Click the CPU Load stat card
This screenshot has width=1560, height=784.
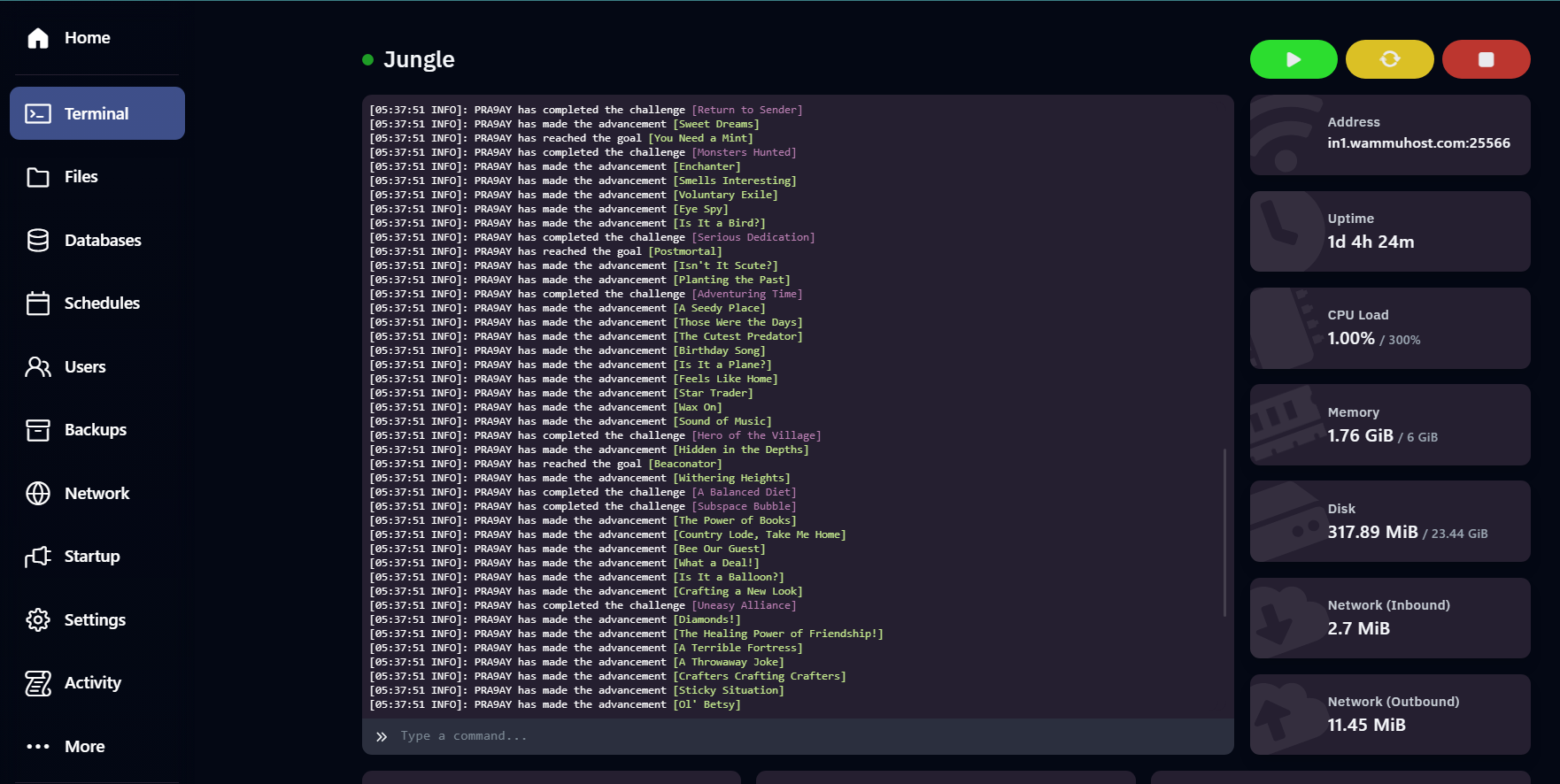(x=1389, y=328)
